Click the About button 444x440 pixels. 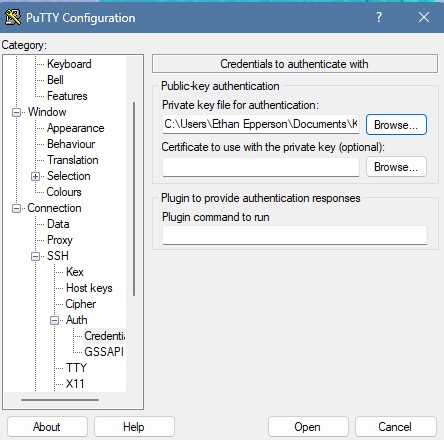pyautogui.click(x=47, y=427)
